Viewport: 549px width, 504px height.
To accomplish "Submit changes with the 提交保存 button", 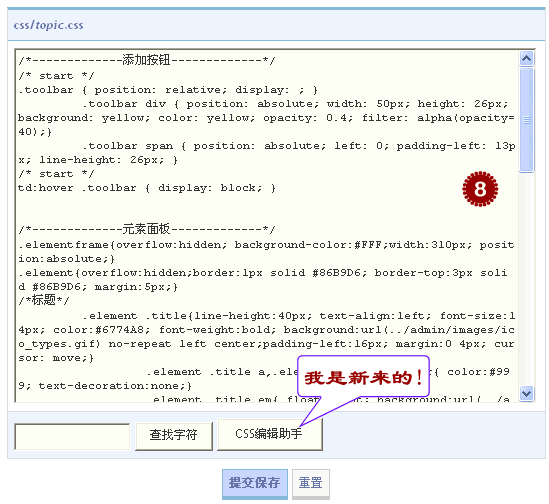I will point(255,483).
